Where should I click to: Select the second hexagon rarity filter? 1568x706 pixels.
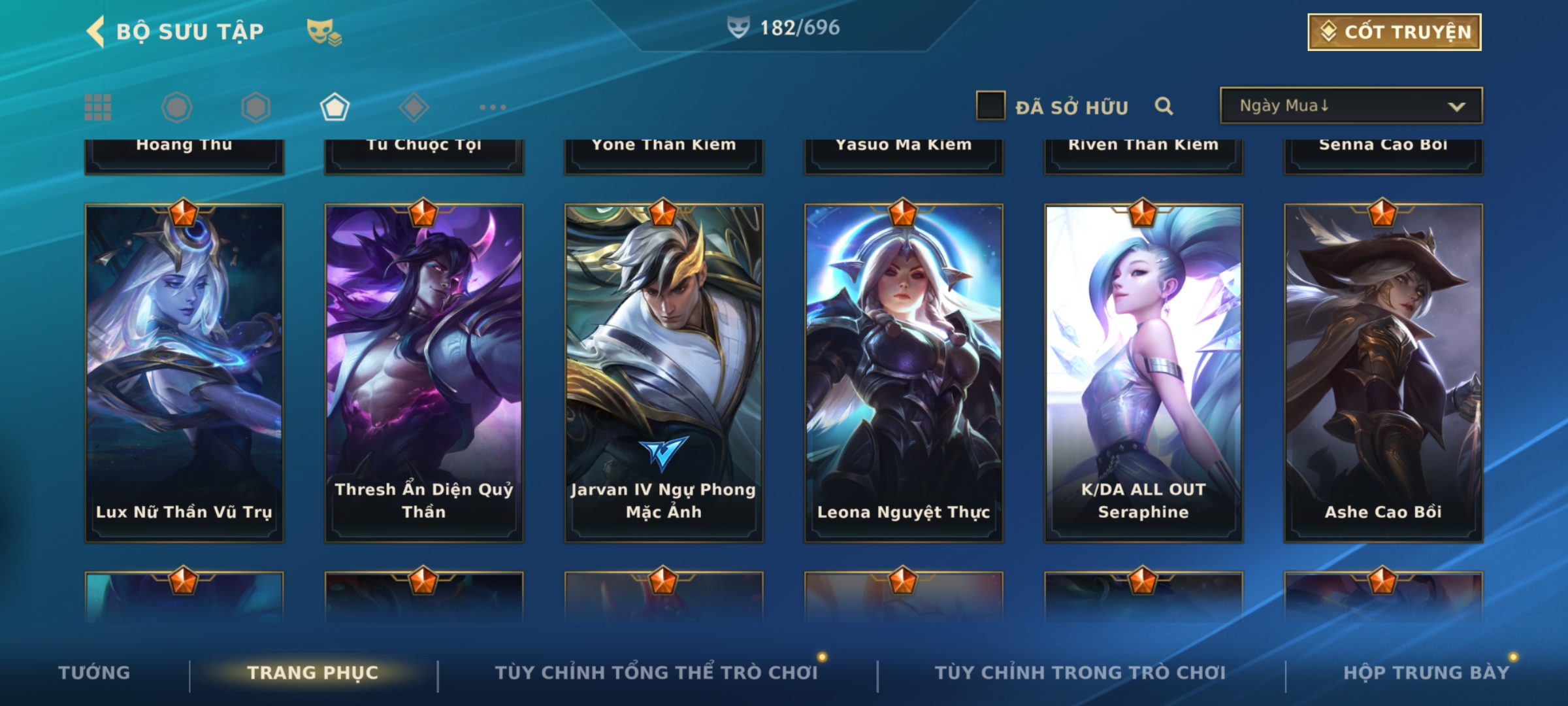tap(255, 107)
